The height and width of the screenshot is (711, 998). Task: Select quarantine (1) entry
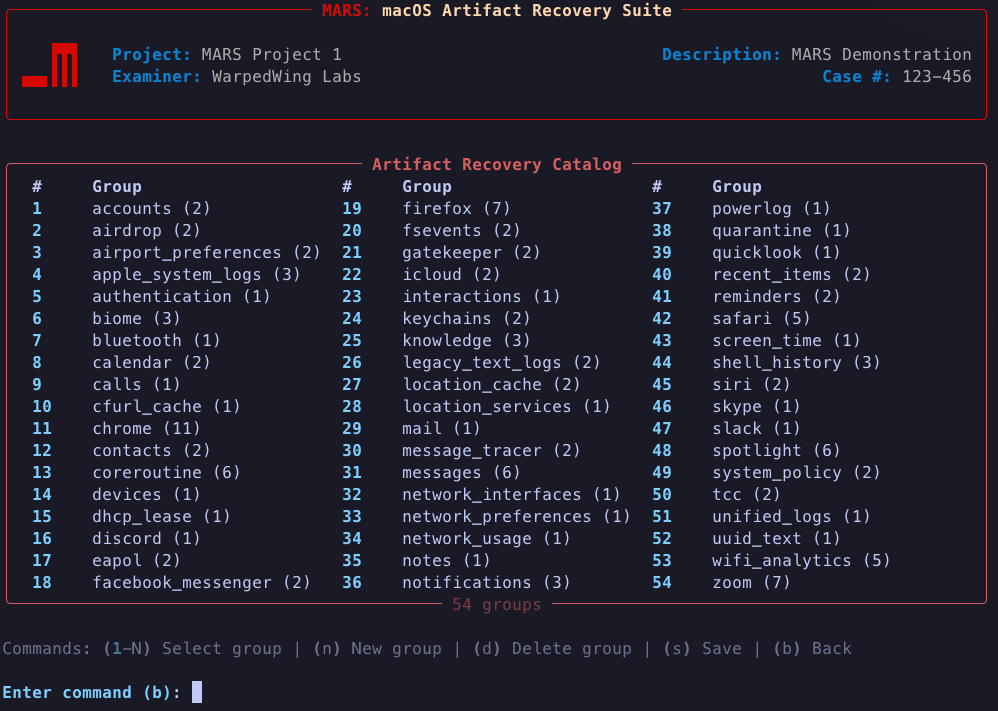(x=782, y=230)
